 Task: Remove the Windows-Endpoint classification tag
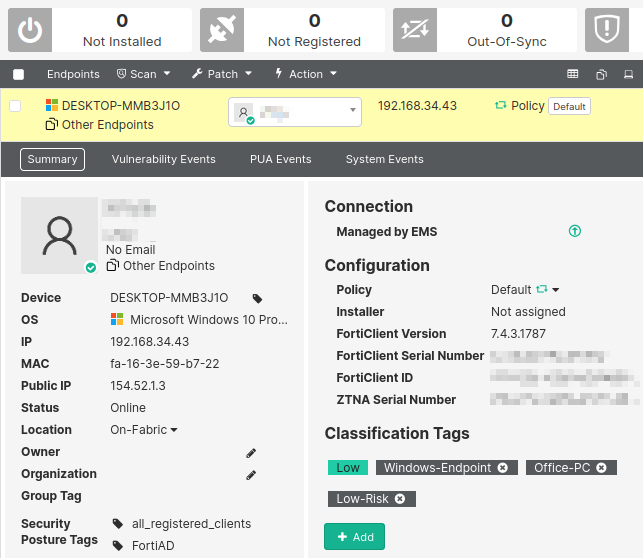[502, 468]
